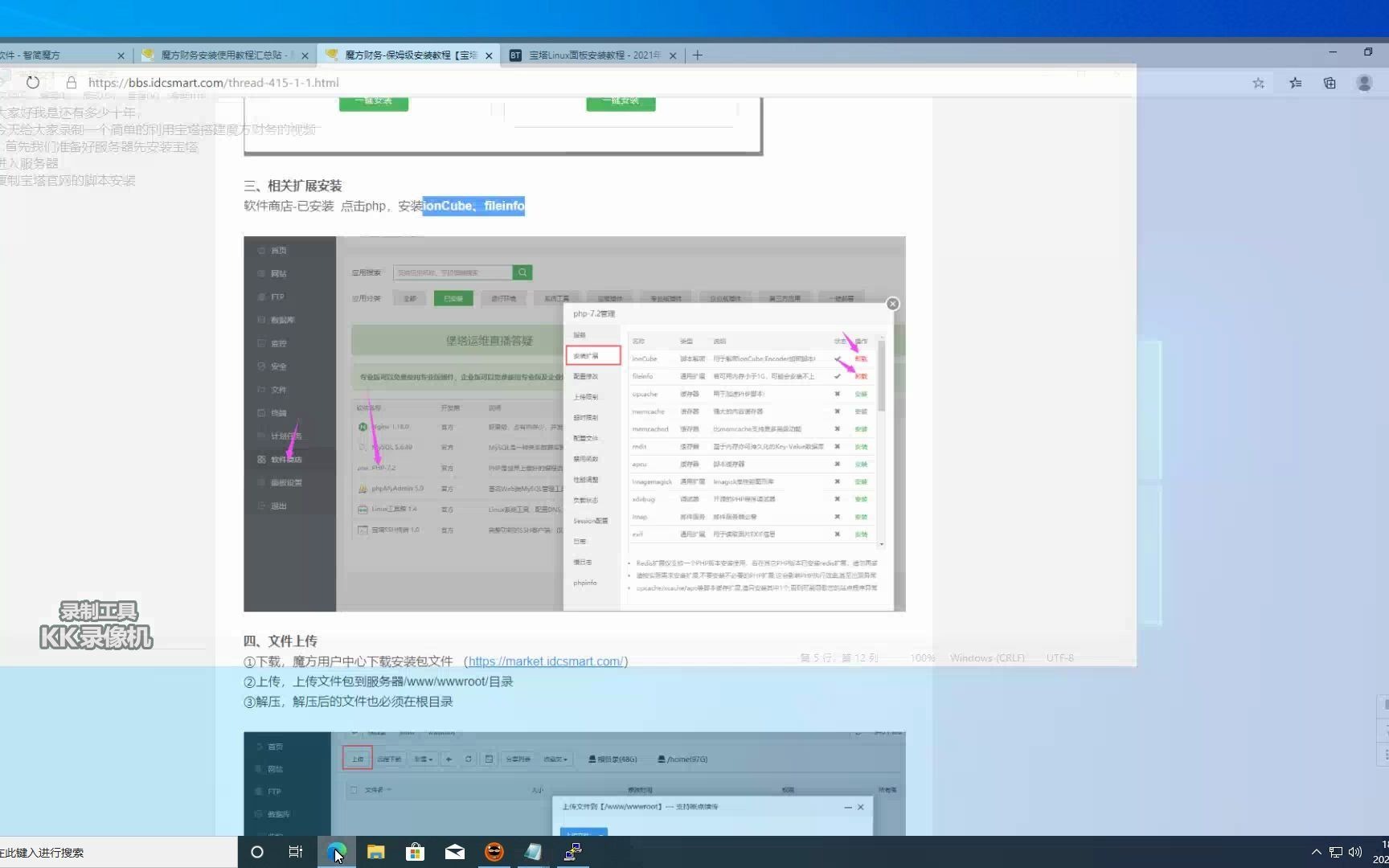1389x868 pixels.
Task: Open the file upload screenshot image
Action: pos(575,784)
